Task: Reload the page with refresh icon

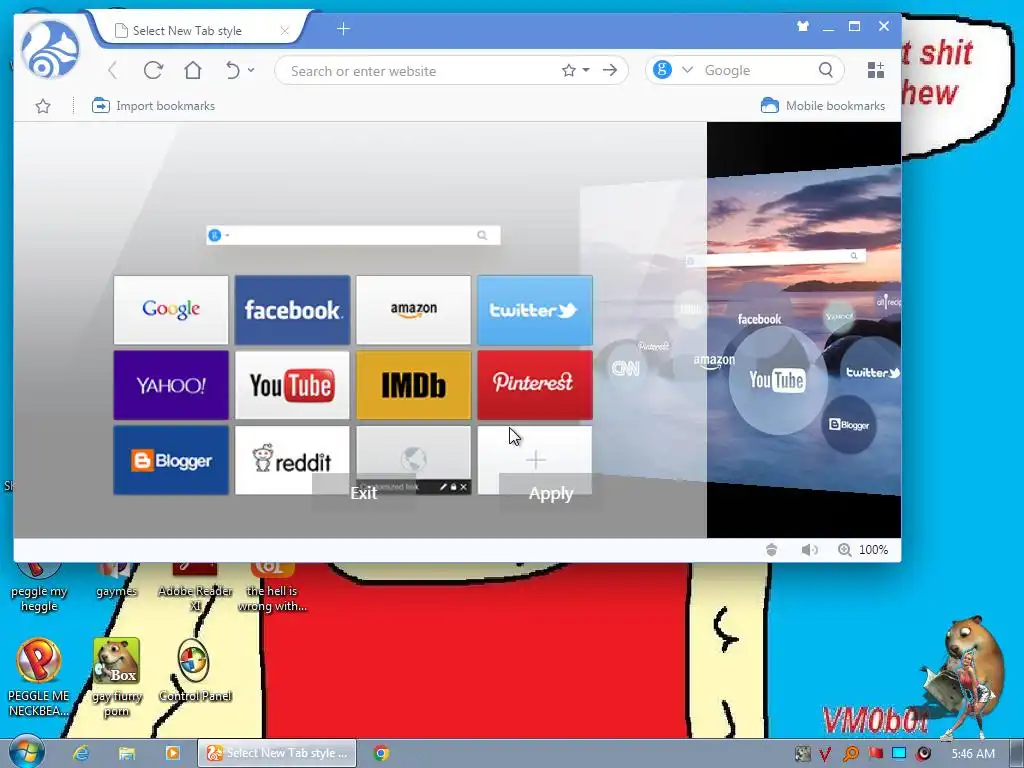Action: [x=153, y=70]
